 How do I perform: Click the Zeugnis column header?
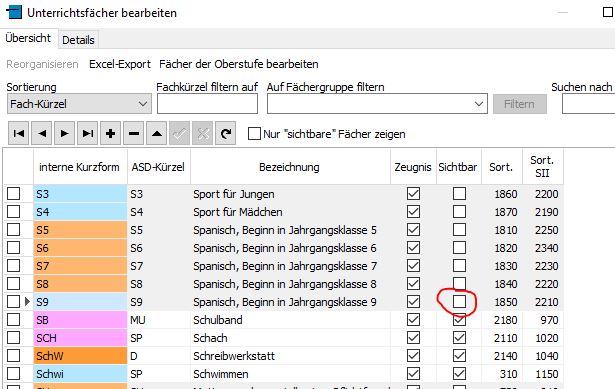point(413,167)
